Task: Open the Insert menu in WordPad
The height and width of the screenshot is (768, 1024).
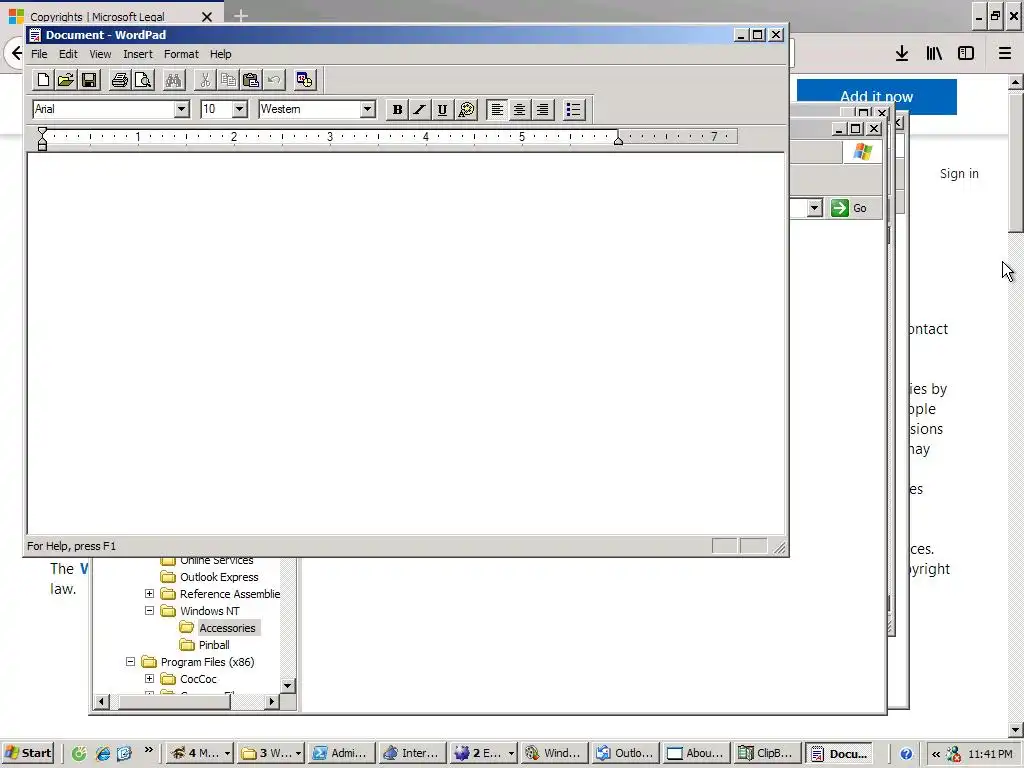Action: pyautogui.click(x=138, y=54)
